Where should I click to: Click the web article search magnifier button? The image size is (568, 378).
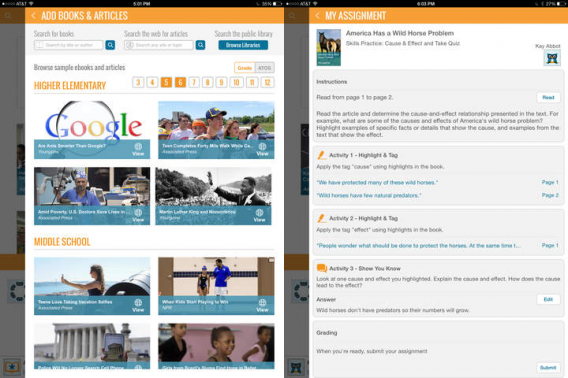(x=200, y=45)
